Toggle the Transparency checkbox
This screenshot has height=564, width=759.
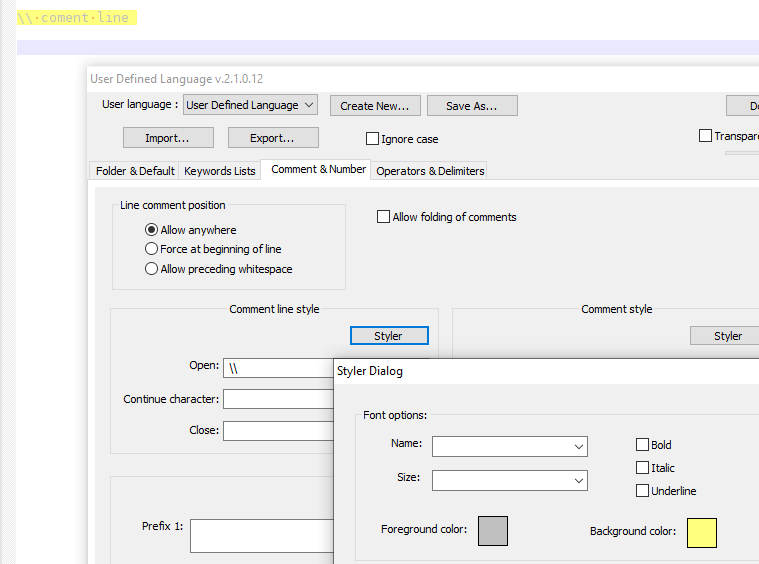(705, 136)
